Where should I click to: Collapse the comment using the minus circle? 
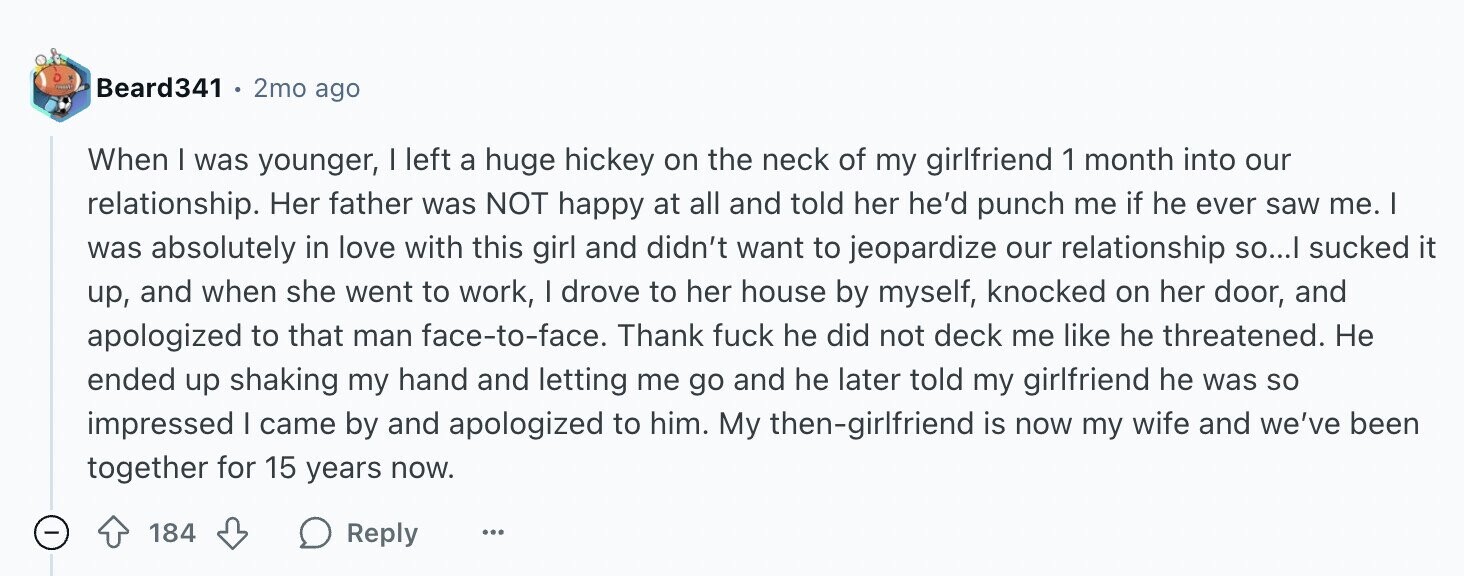pos(51,533)
